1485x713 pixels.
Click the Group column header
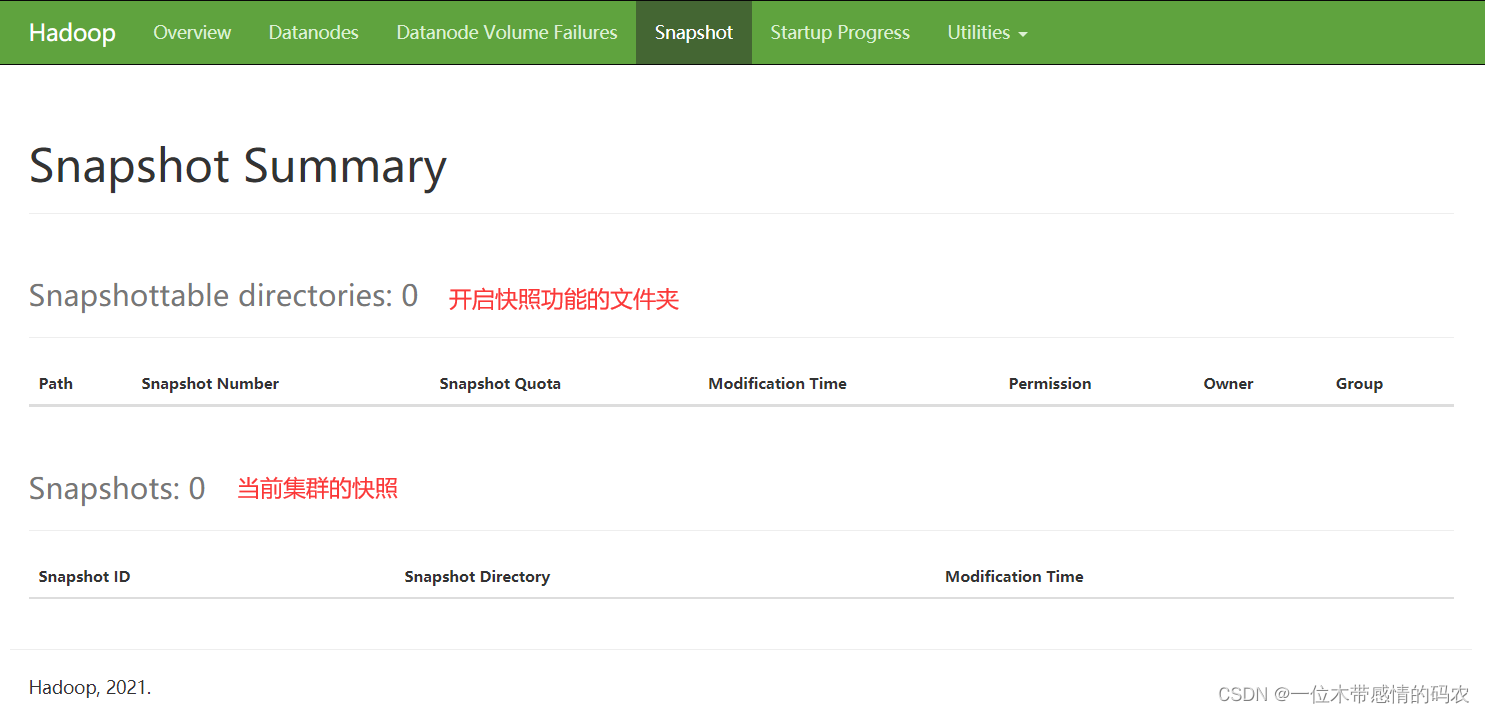(x=1359, y=384)
